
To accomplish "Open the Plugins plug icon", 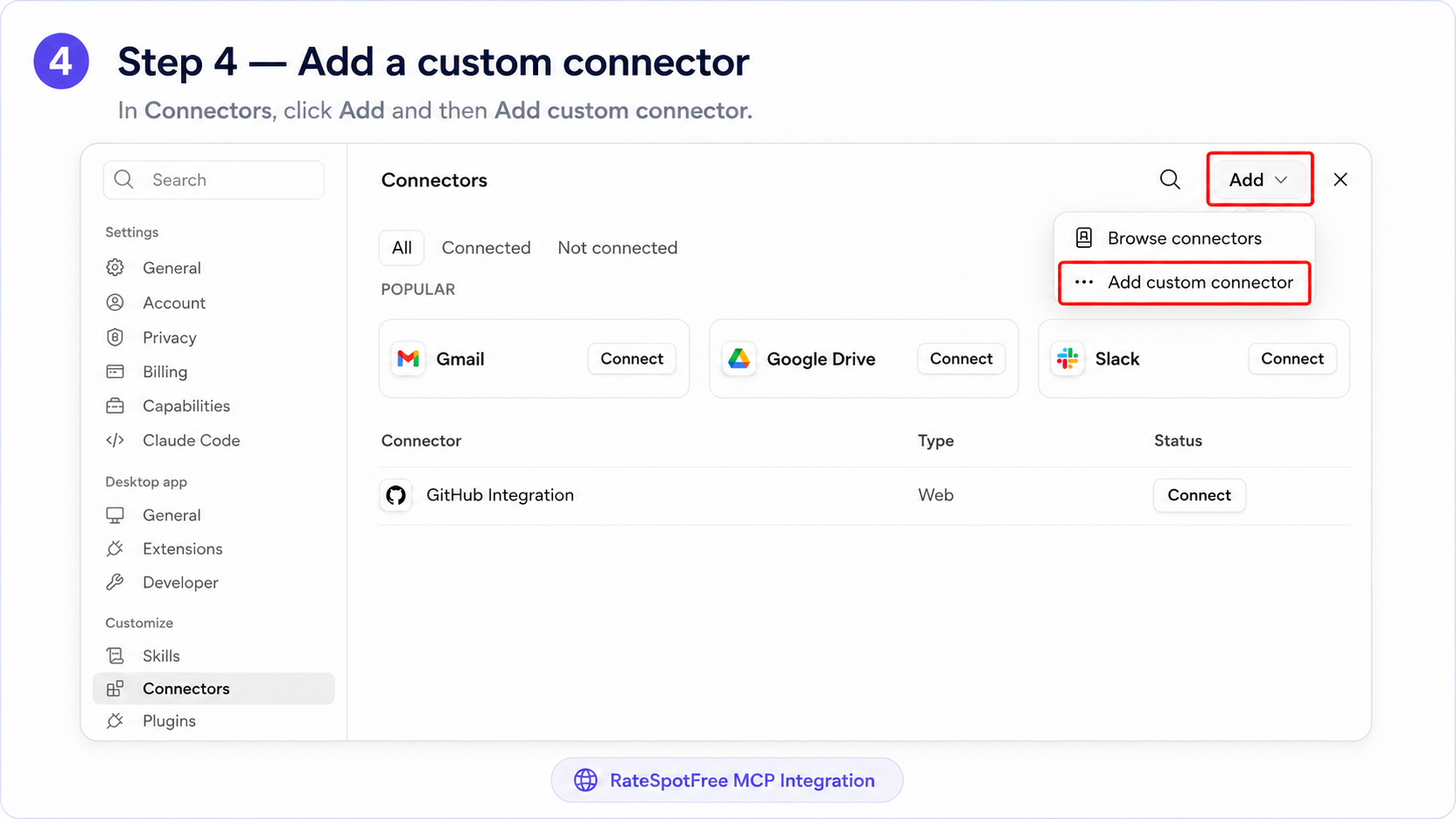I will pyautogui.click(x=115, y=721).
